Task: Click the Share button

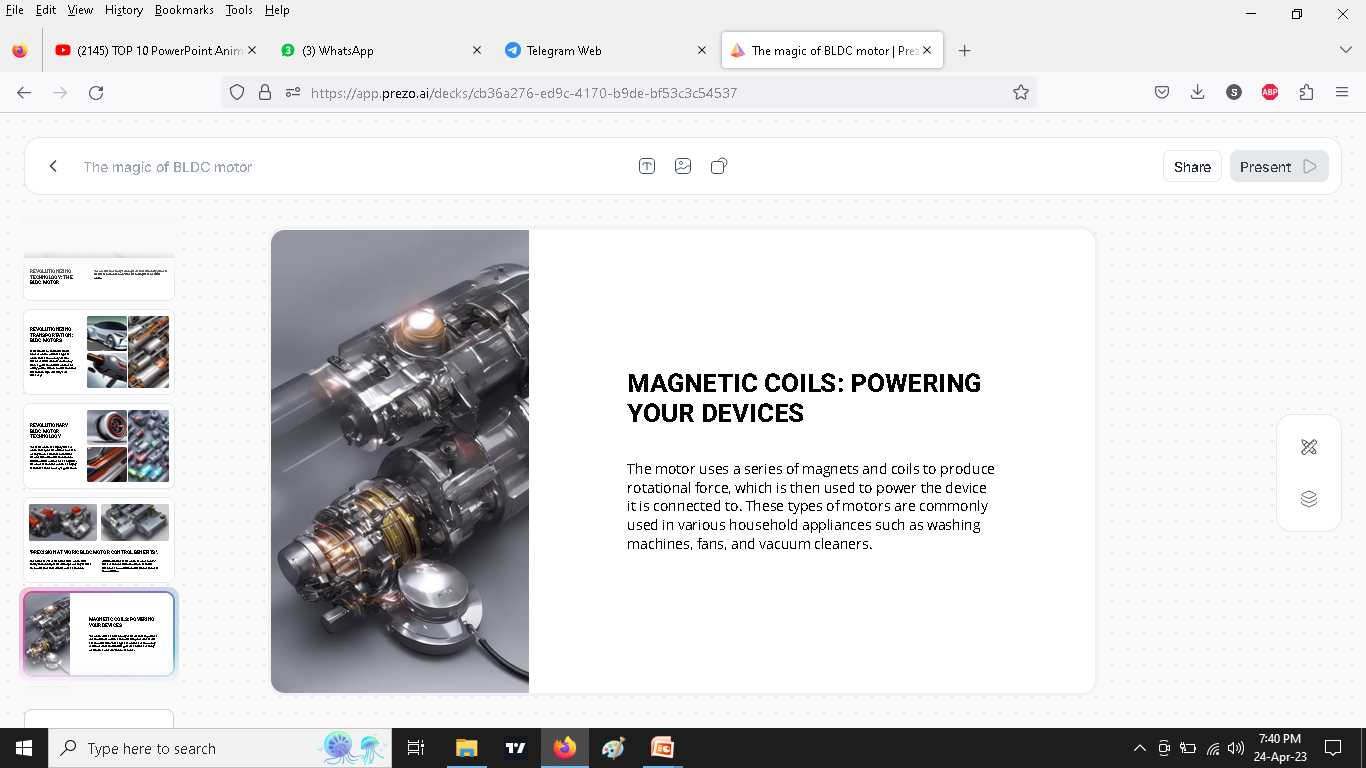Action: 1192,166
